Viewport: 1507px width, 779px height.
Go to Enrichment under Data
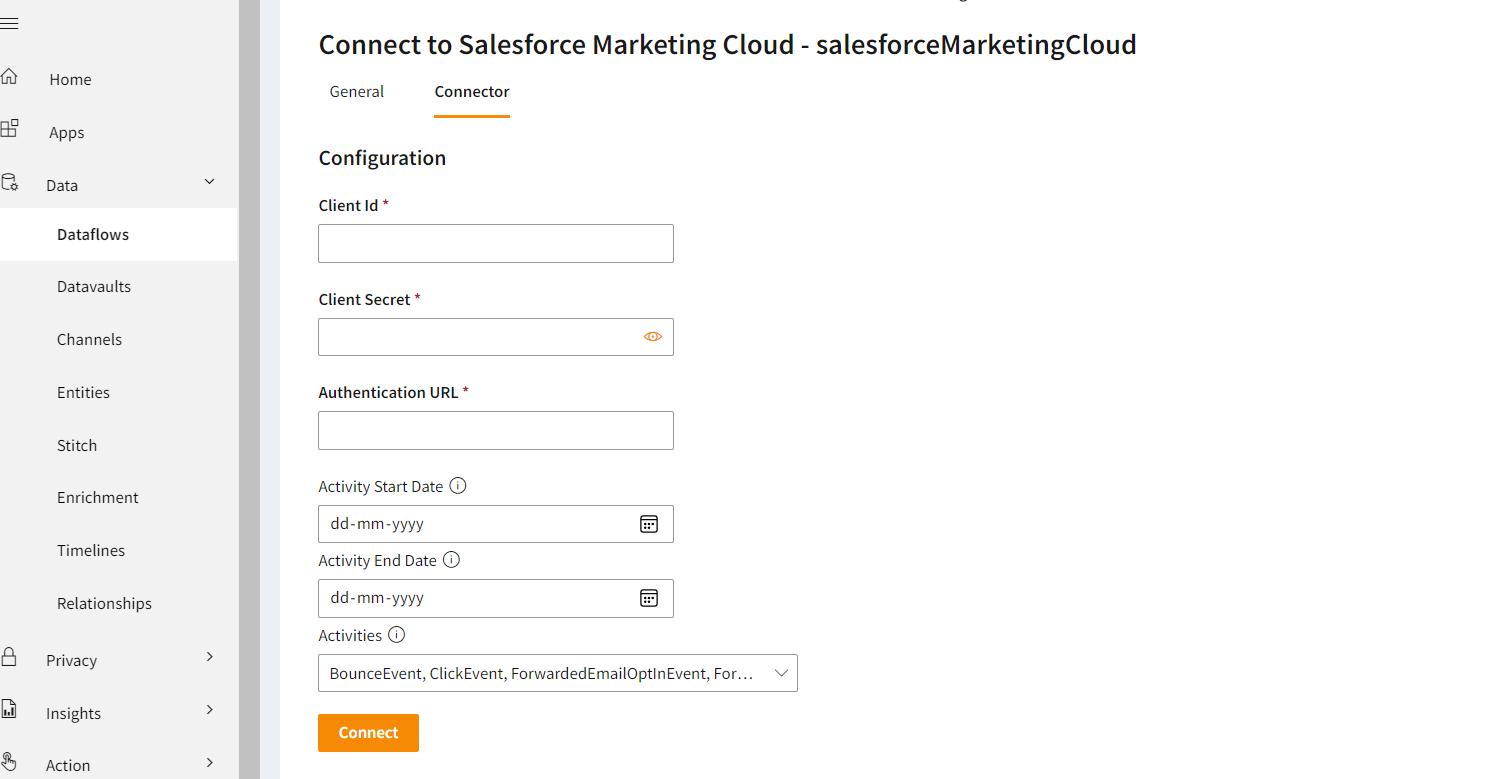[98, 498]
